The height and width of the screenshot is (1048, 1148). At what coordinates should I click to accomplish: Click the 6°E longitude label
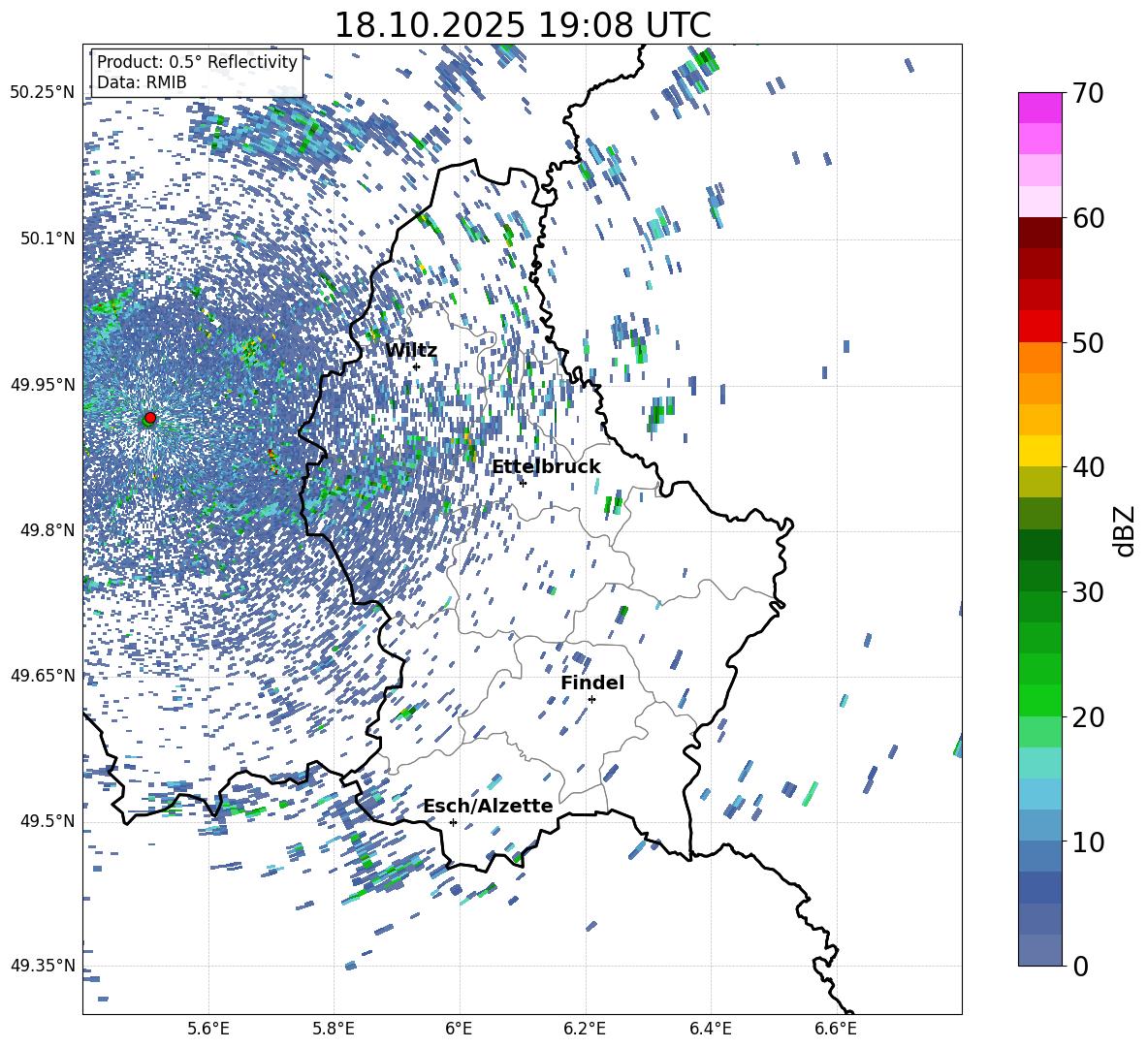459,1030
